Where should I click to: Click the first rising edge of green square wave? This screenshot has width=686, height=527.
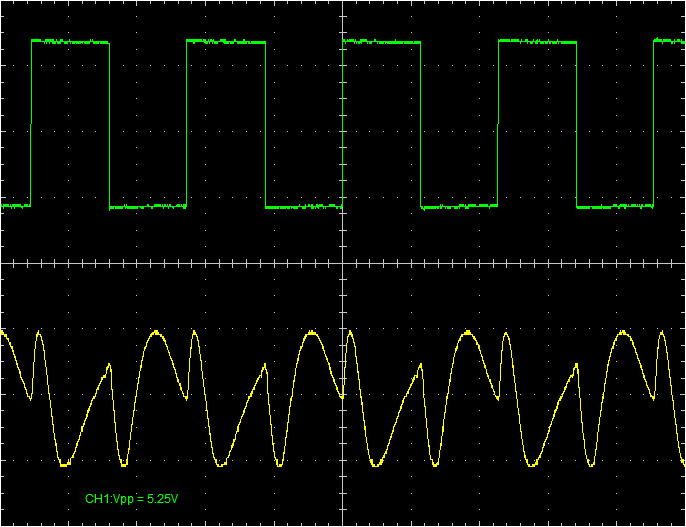[x=31, y=125]
